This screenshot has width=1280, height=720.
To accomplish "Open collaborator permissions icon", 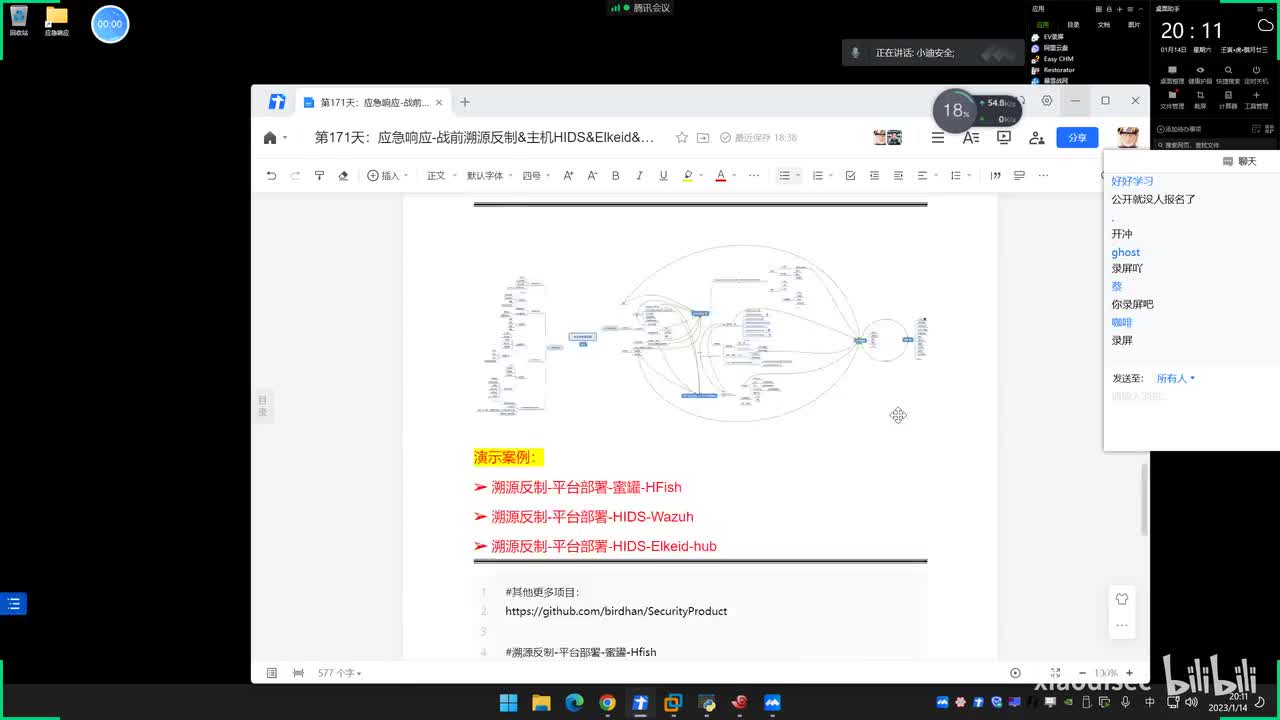I will click(1037, 138).
